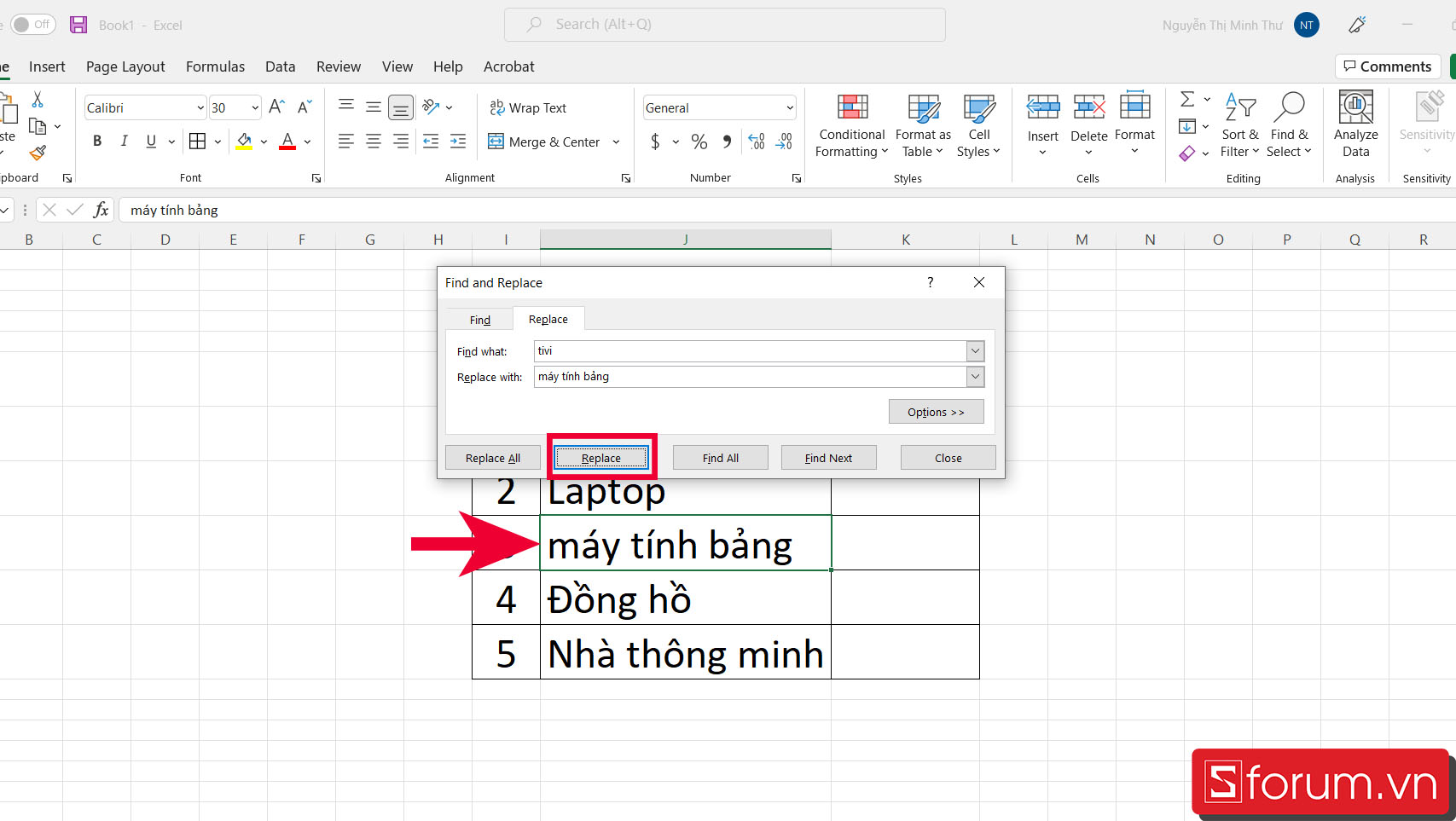Select Top Align icon
Screen dimensions: 1456x821
click(346, 107)
